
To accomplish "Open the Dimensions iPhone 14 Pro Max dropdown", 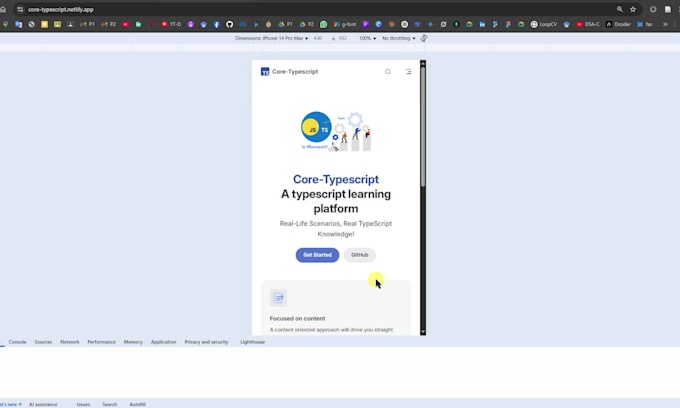I will [x=271, y=38].
